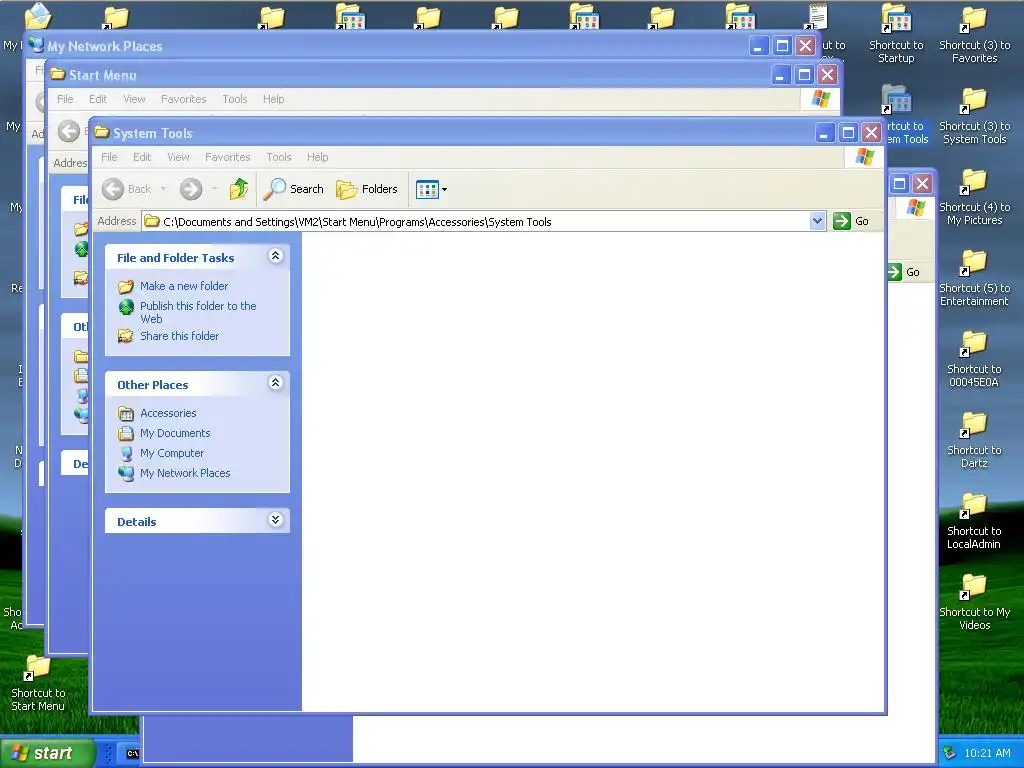
Task: Open the View menu in System Tools
Action: [x=178, y=157]
